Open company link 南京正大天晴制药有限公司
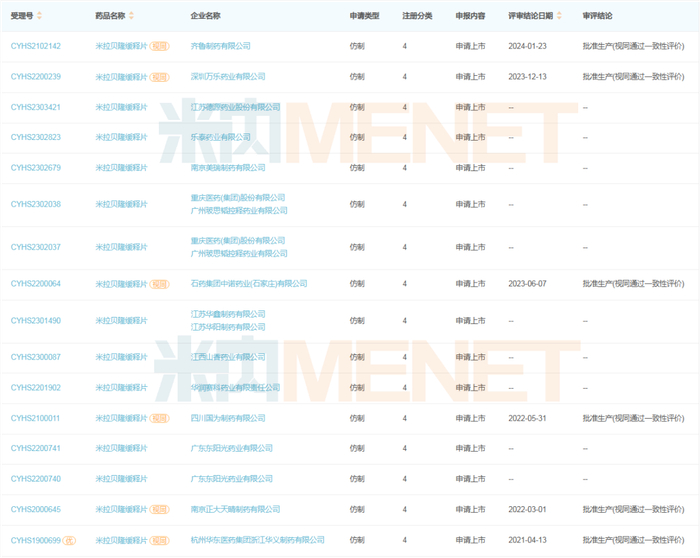 (x=235, y=509)
